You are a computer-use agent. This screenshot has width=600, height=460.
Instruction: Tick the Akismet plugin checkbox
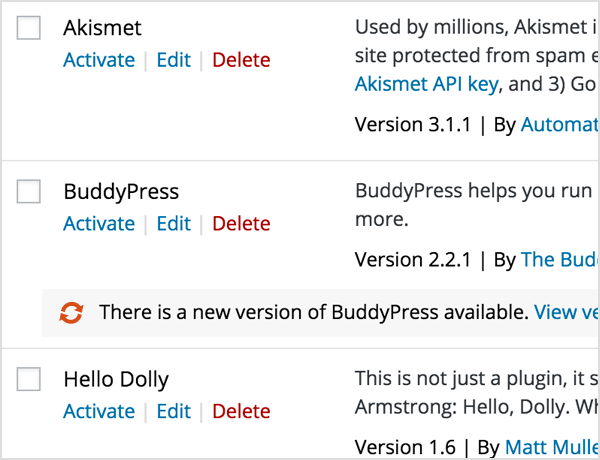(x=29, y=28)
